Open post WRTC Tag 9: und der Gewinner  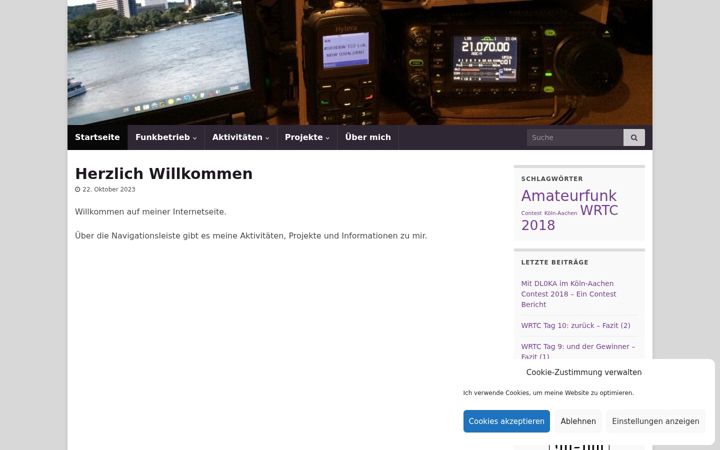[578, 351]
